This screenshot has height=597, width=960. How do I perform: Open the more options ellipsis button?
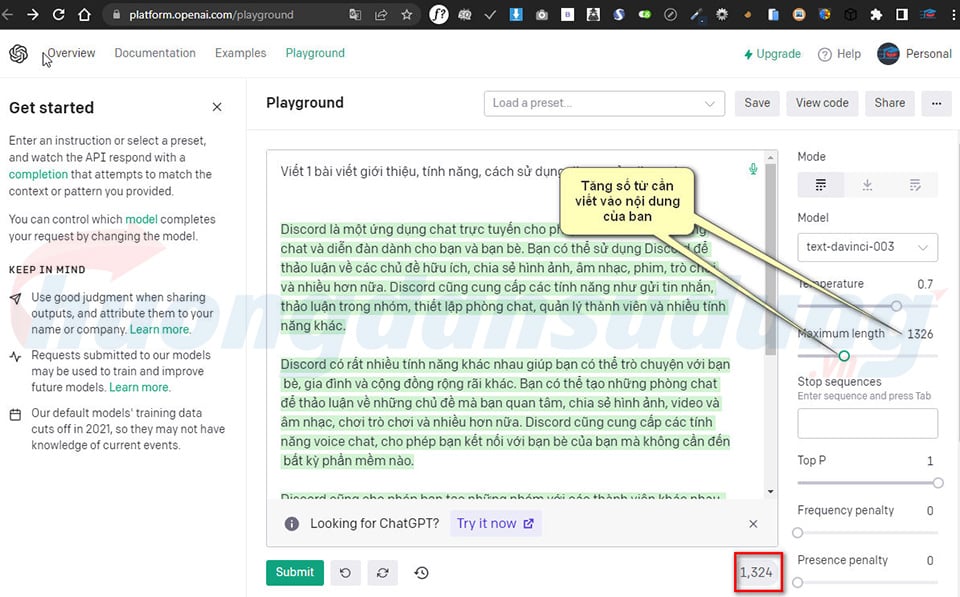[936, 103]
